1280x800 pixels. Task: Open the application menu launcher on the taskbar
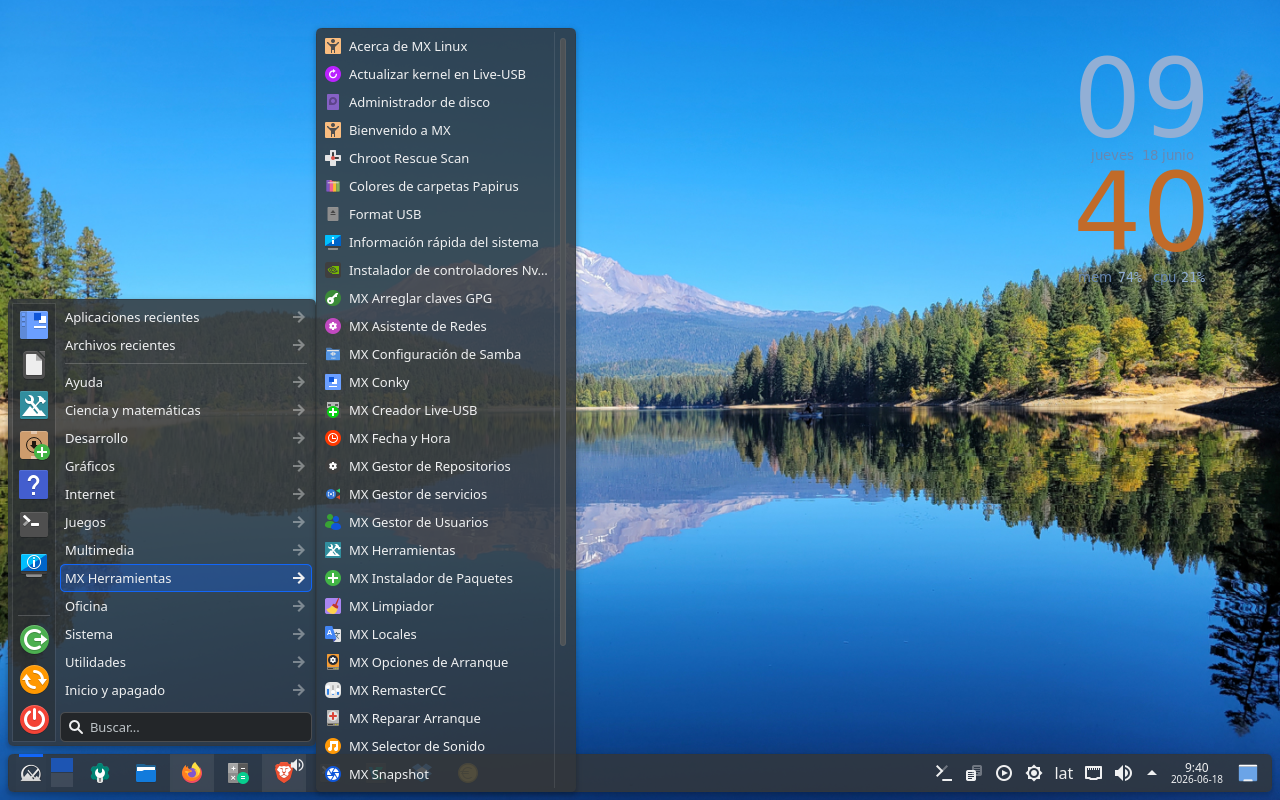coord(31,773)
